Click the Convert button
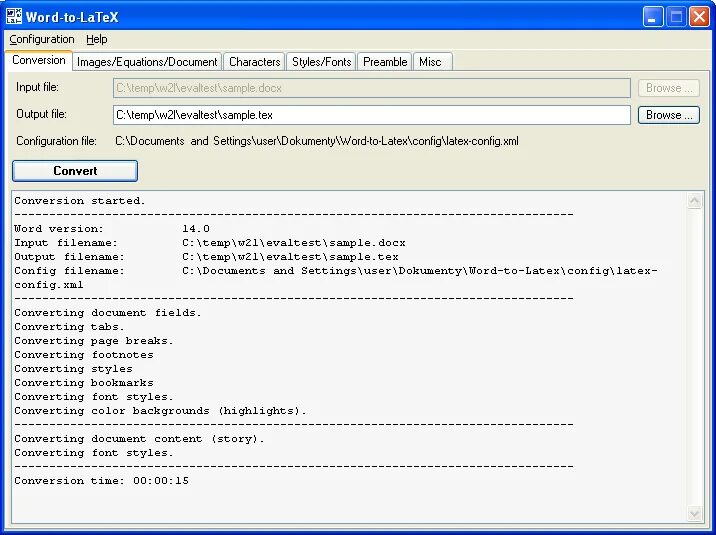The image size is (716, 535). pyautogui.click(x=75, y=171)
